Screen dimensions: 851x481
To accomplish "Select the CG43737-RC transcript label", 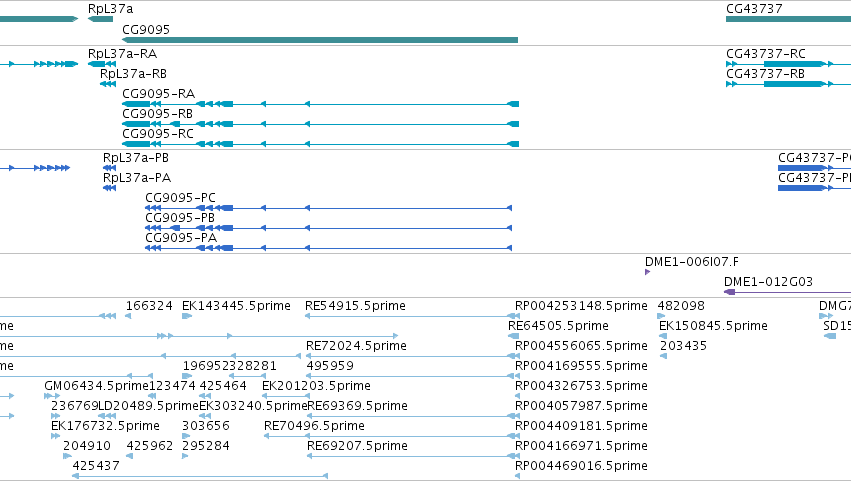I will [x=766, y=54].
